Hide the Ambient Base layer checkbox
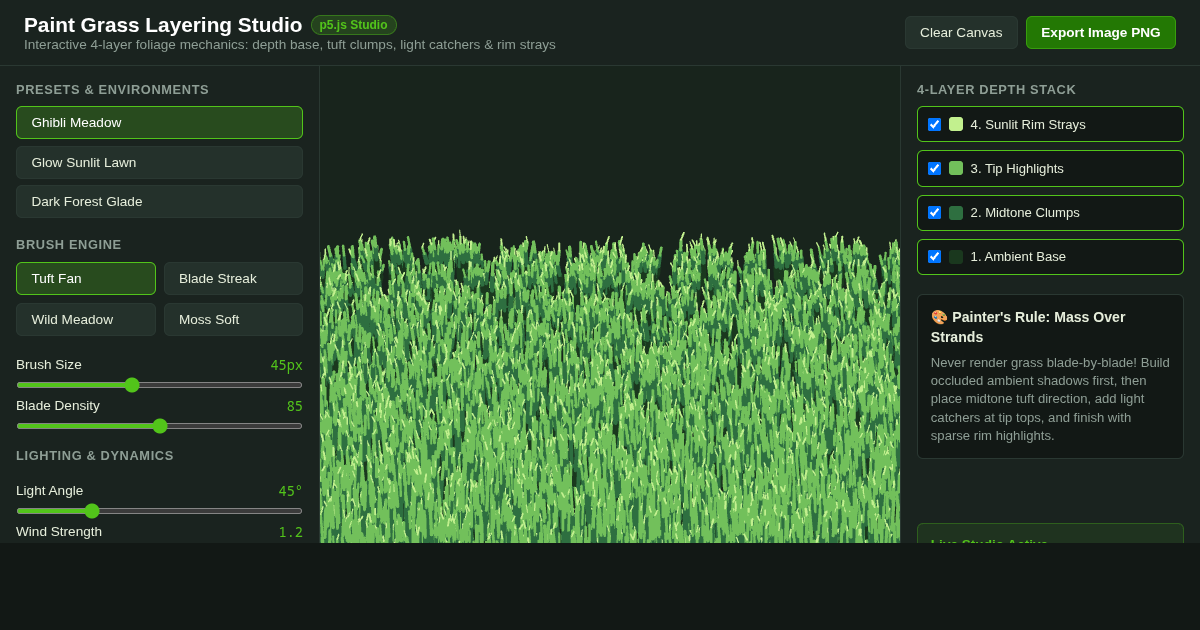Viewport: 1200px width, 630px height. point(934,256)
